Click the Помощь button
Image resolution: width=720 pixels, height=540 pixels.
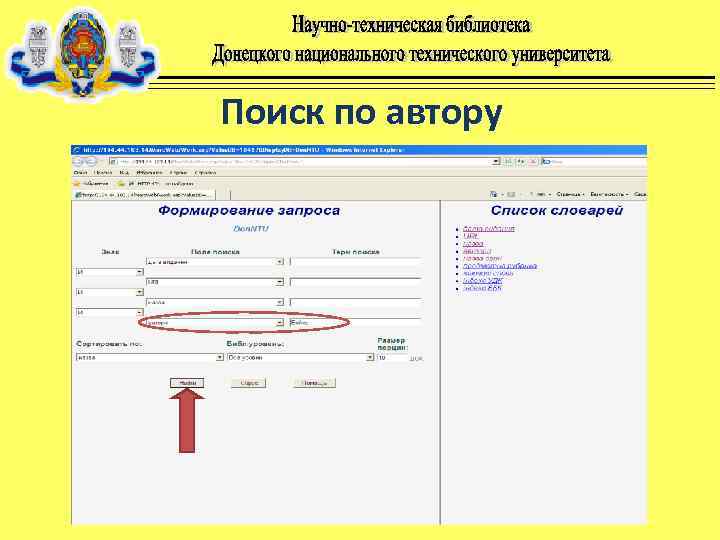(x=315, y=383)
